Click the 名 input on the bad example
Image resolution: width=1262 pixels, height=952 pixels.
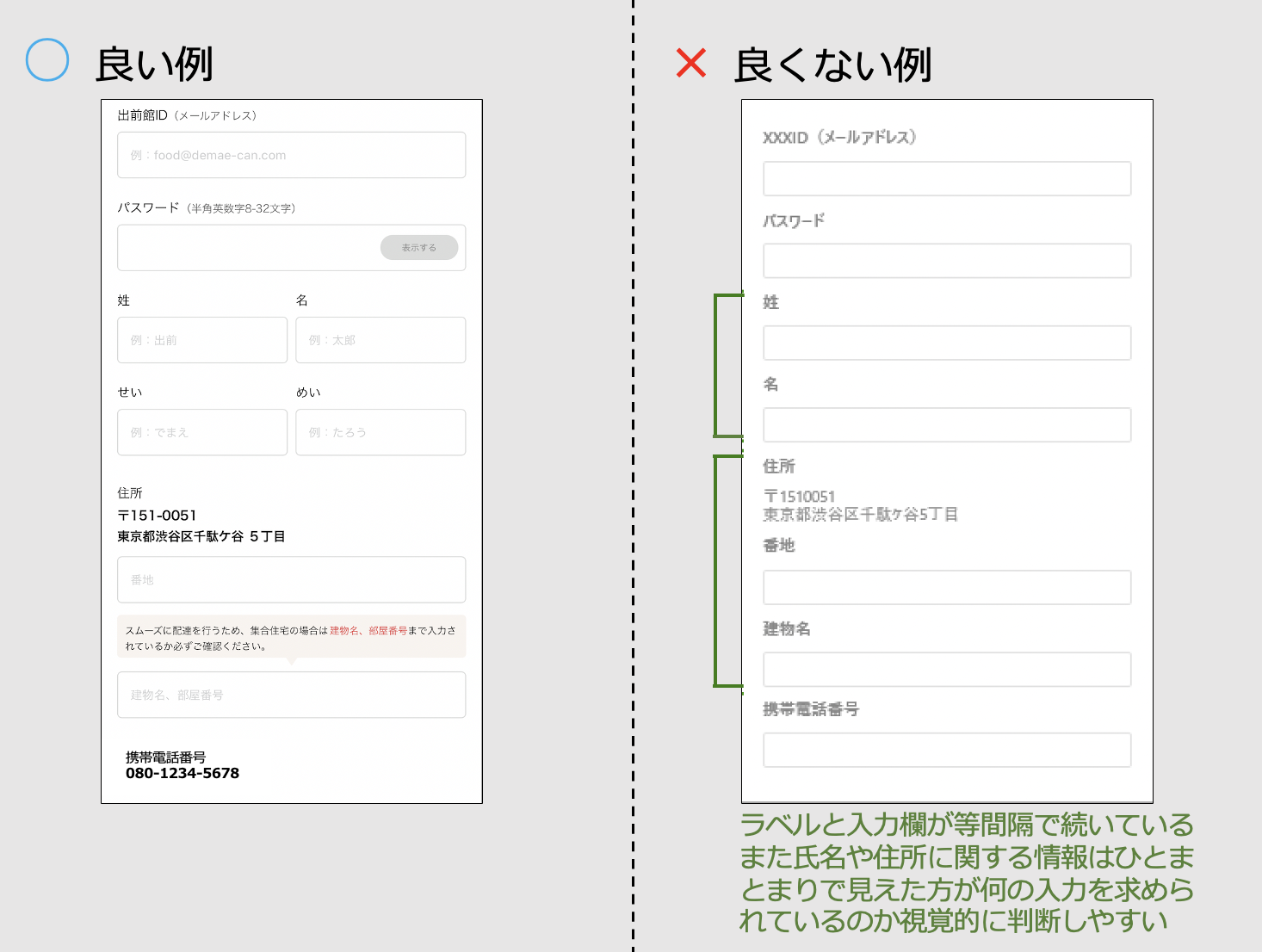(946, 424)
